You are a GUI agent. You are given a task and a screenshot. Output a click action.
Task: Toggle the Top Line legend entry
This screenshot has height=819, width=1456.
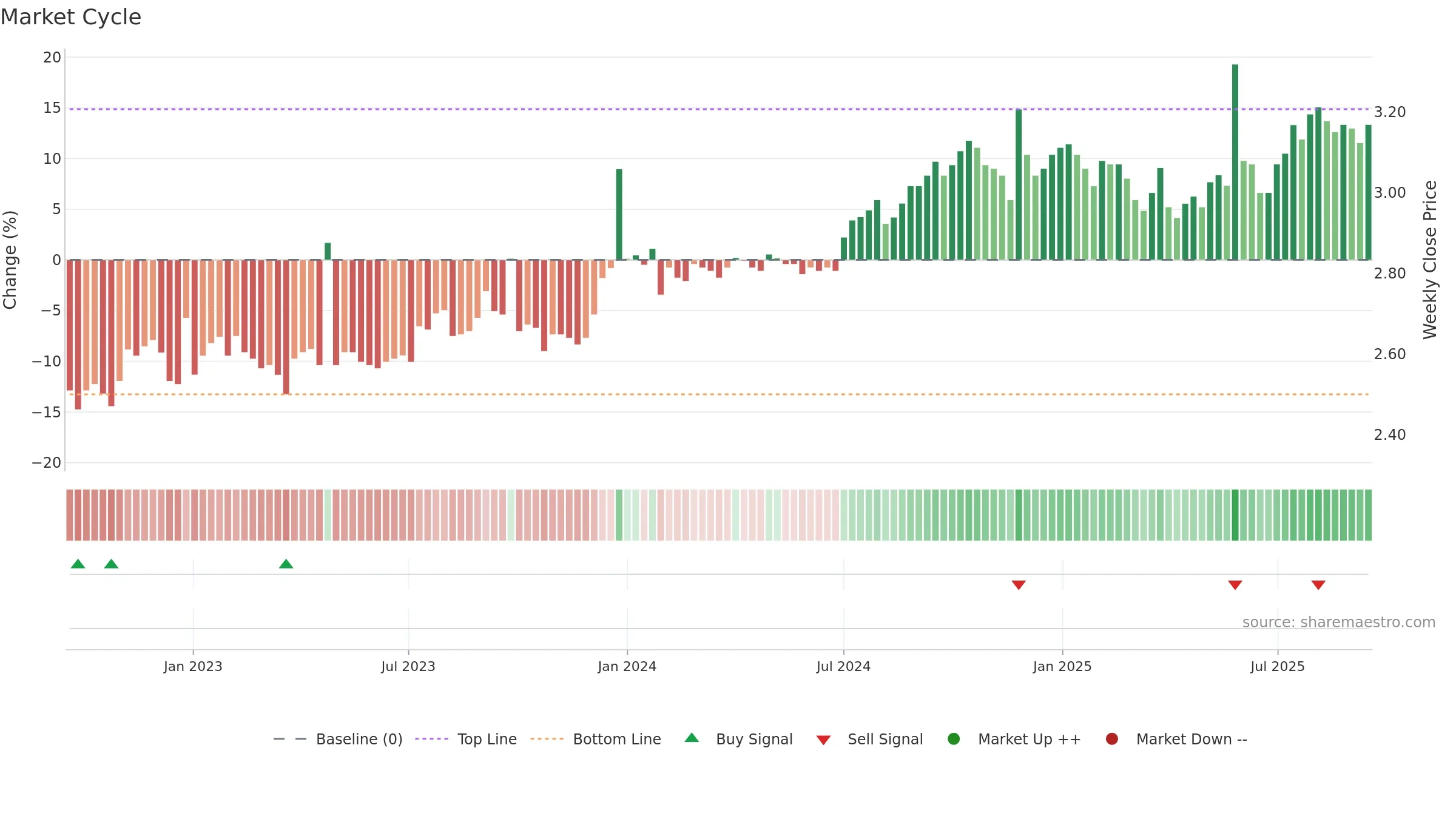point(466,739)
